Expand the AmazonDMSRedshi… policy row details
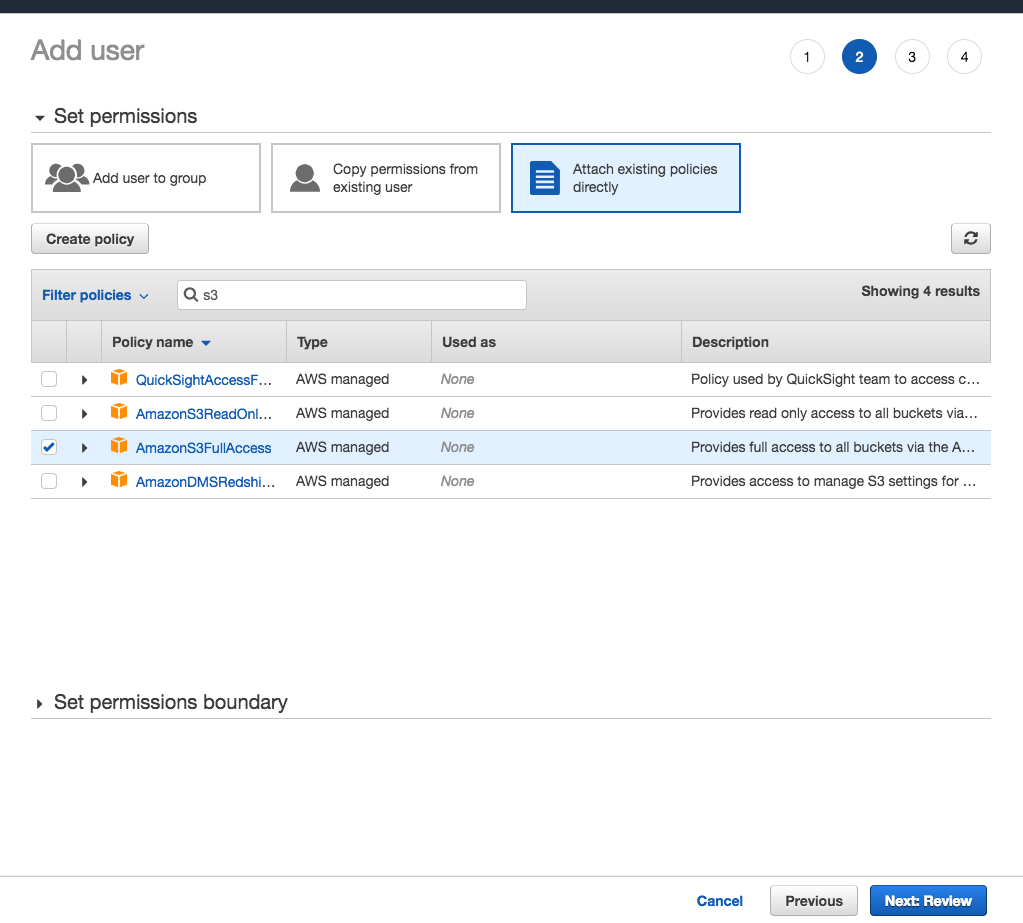Image resolution: width=1023 pixels, height=923 pixels. pyautogui.click(x=84, y=481)
